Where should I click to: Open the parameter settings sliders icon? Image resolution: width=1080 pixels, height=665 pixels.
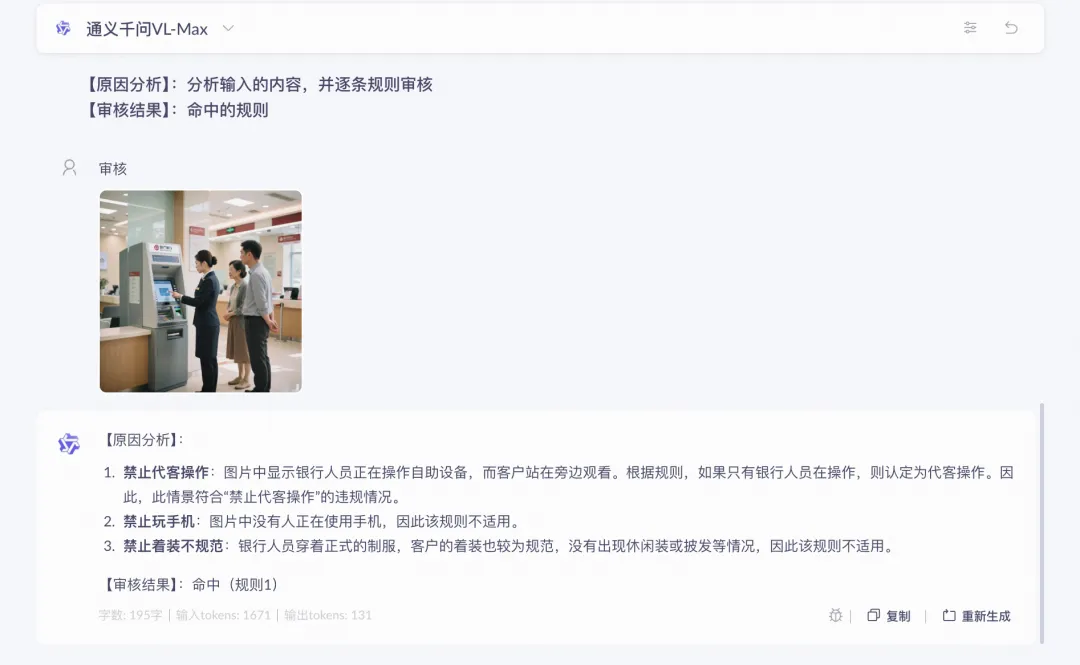pyautogui.click(x=970, y=28)
